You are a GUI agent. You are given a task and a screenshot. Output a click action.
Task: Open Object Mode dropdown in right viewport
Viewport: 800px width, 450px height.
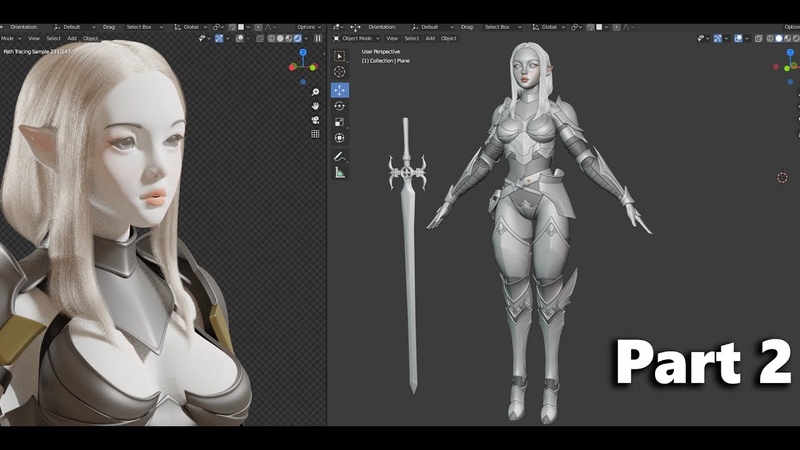coord(357,38)
